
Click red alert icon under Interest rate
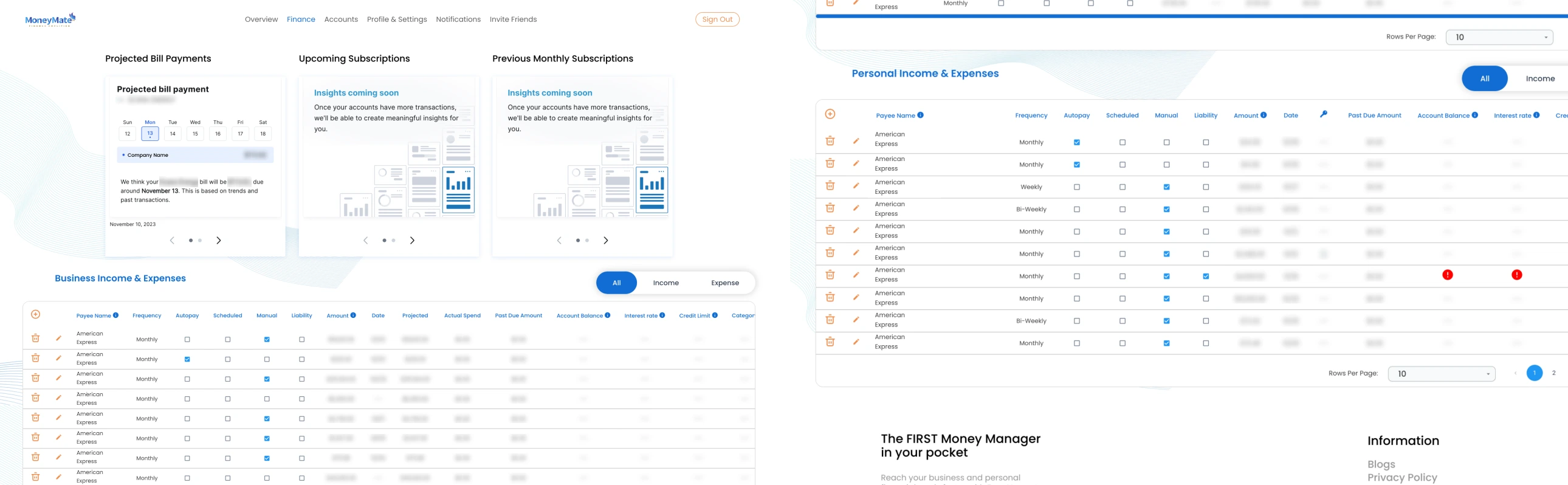pos(1516,275)
